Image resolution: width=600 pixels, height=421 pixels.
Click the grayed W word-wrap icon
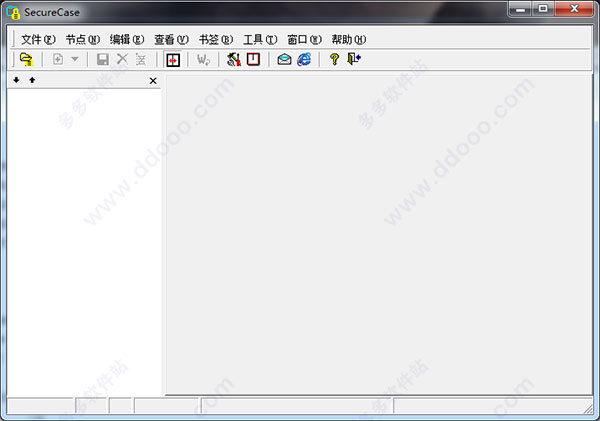203,59
